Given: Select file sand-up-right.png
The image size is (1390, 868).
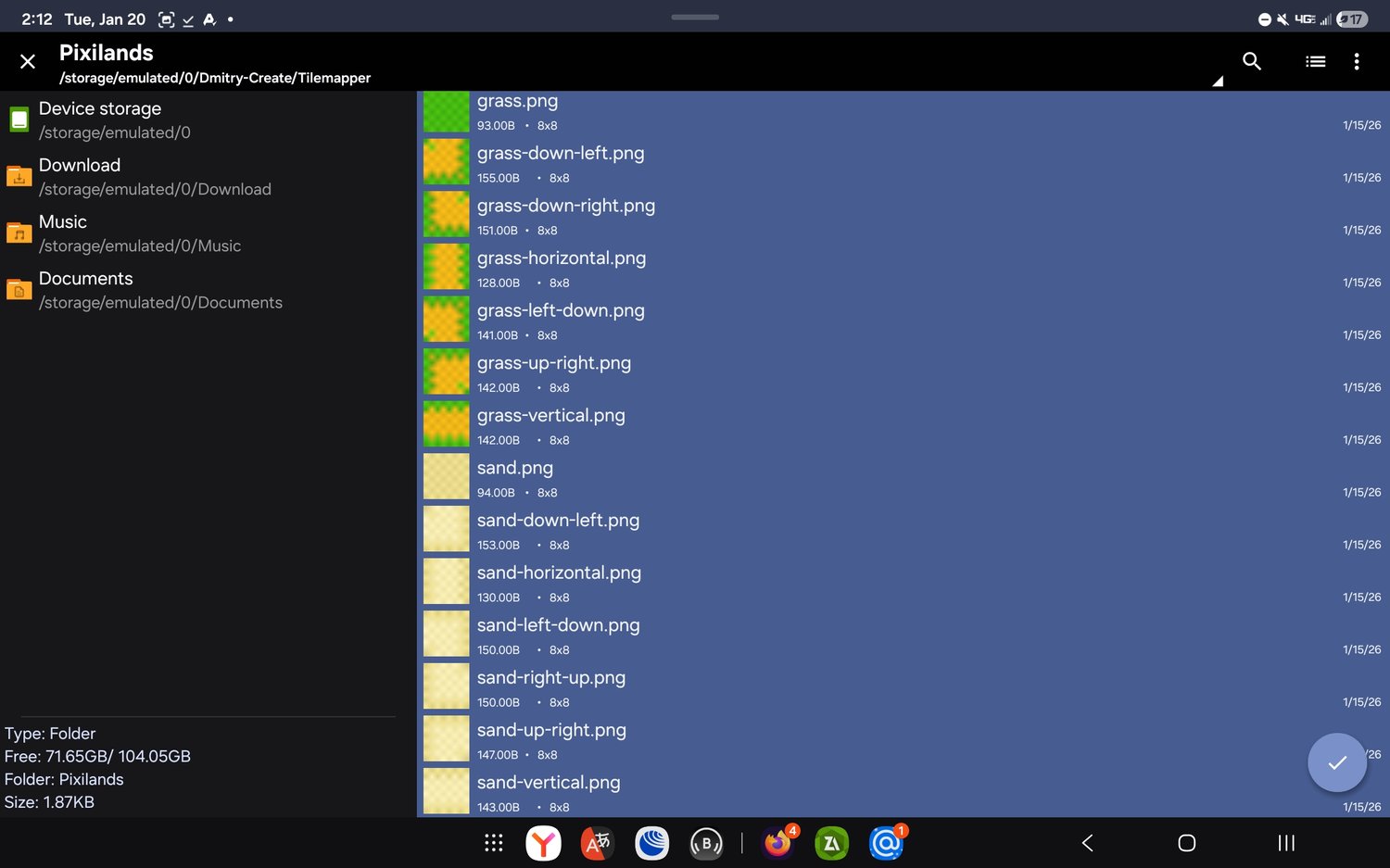Looking at the screenshot, I should click(903, 740).
